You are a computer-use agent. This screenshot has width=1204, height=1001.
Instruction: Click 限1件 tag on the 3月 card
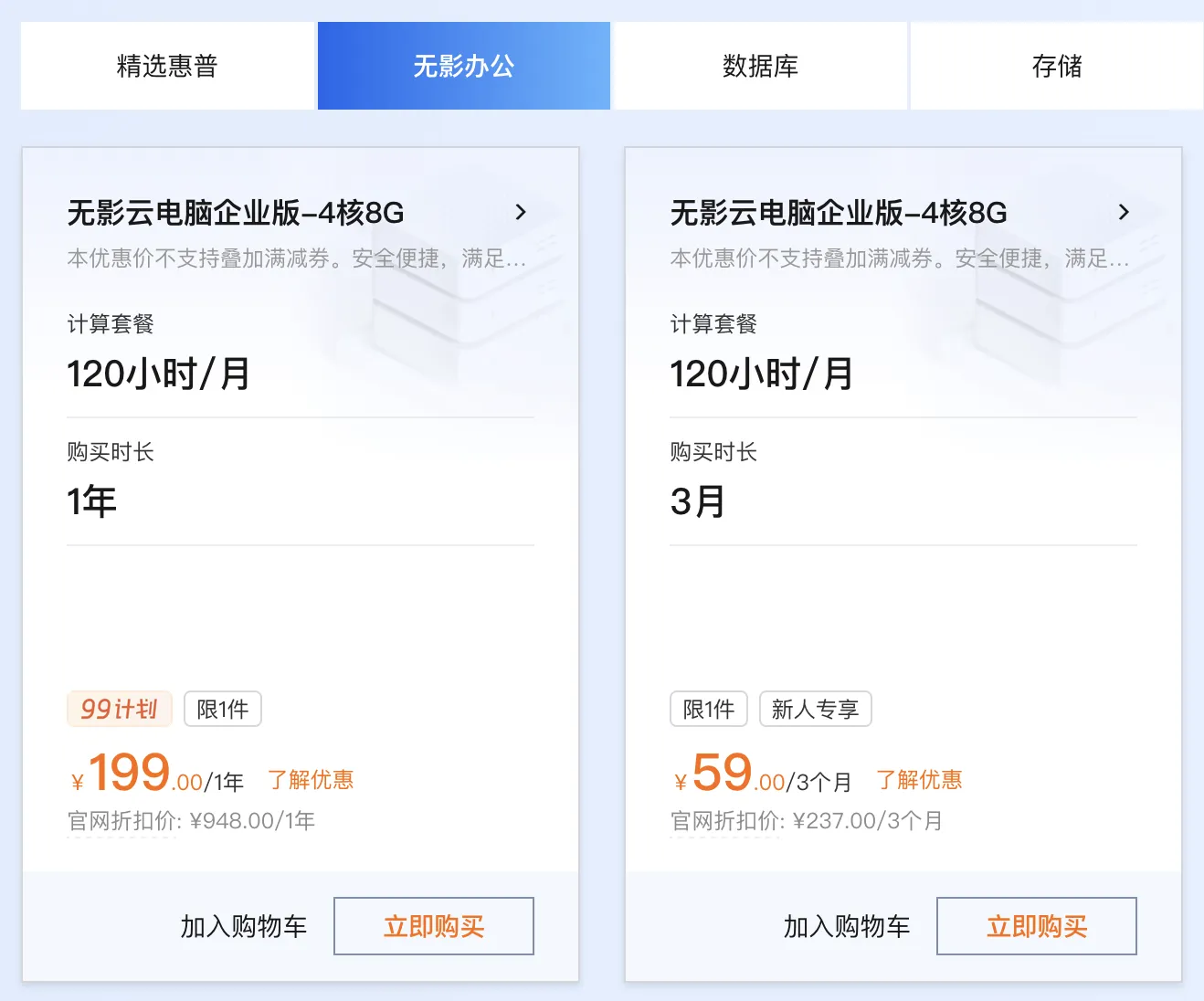pos(709,709)
